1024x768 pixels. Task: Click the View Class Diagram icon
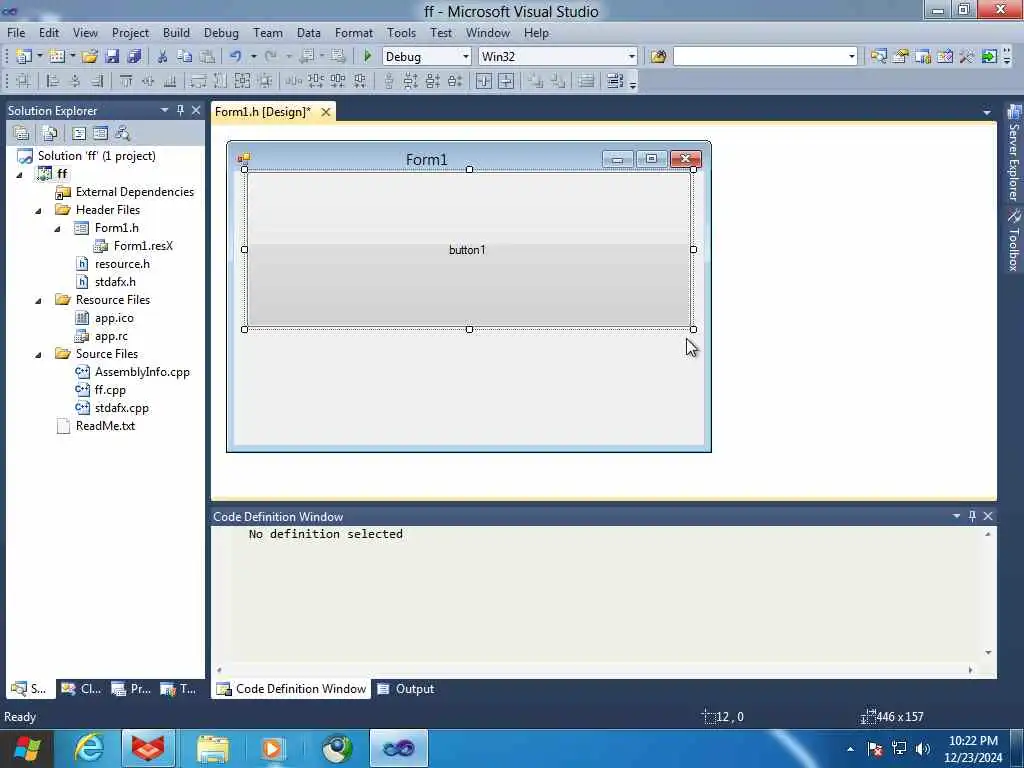click(x=122, y=133)
